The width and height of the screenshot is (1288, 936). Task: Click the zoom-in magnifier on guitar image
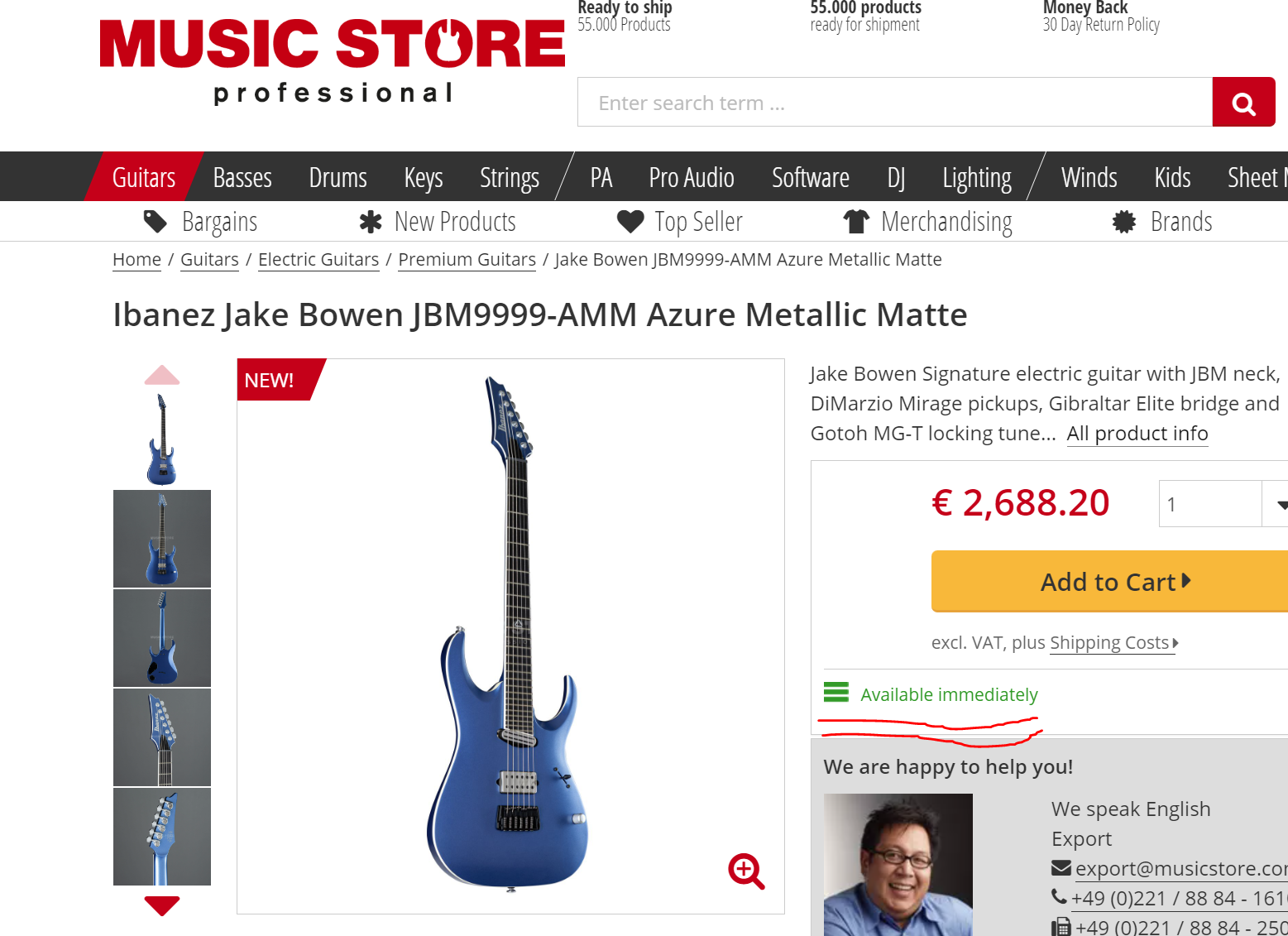[x=746, y=871]
